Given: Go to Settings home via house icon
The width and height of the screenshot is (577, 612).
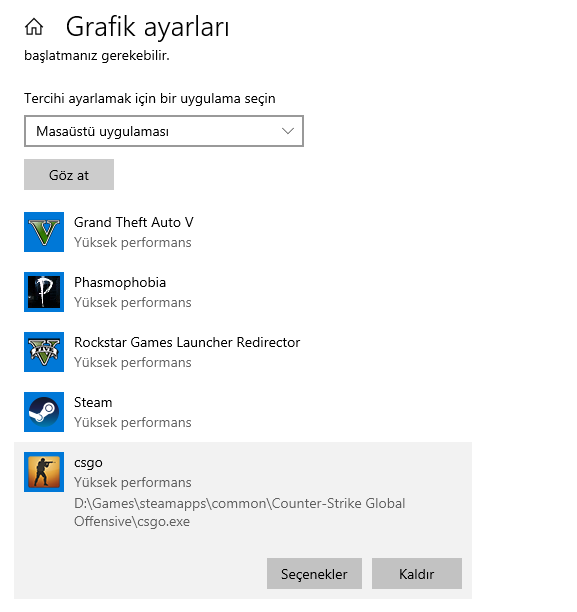Looking at the screenshot, I should (34, 27).
